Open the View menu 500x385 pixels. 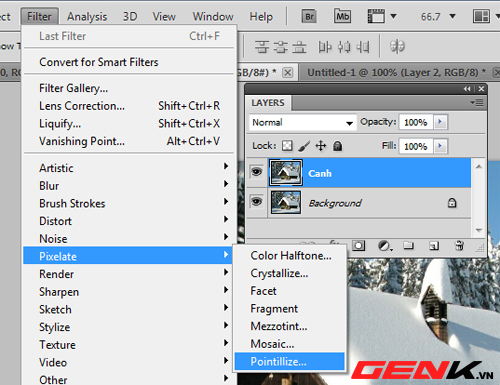[164, 16]
